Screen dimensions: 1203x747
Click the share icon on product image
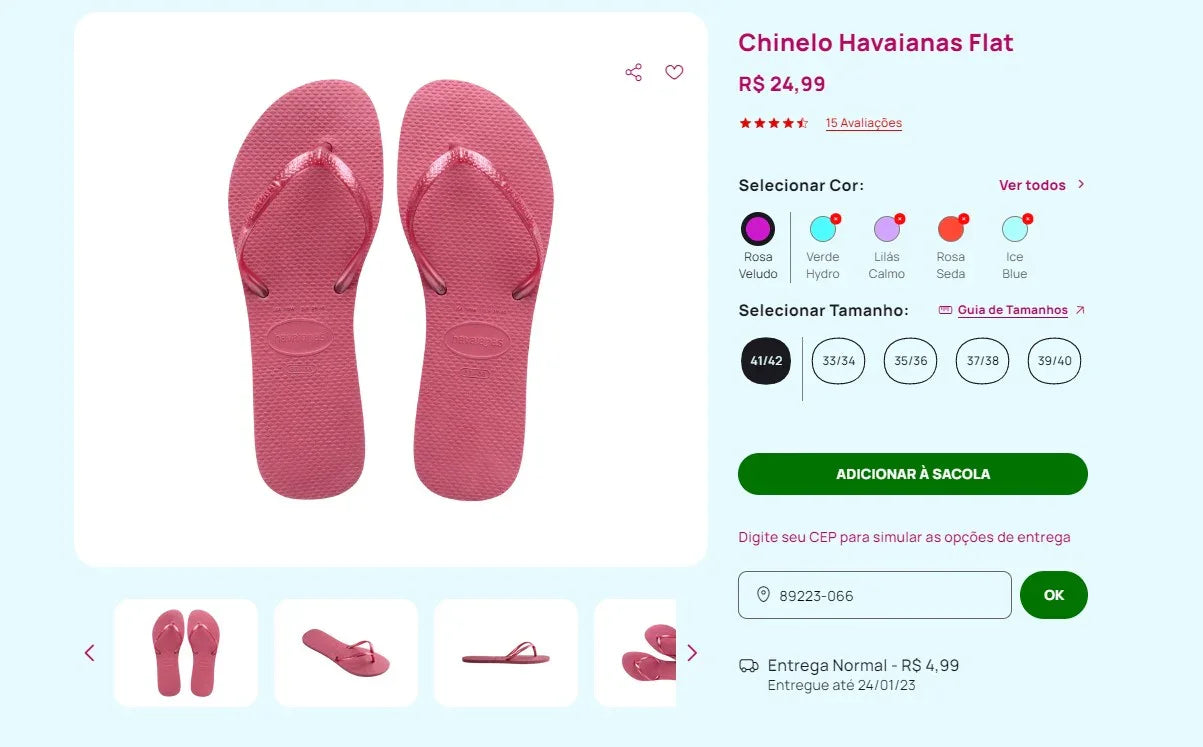(x=633, y=72)
